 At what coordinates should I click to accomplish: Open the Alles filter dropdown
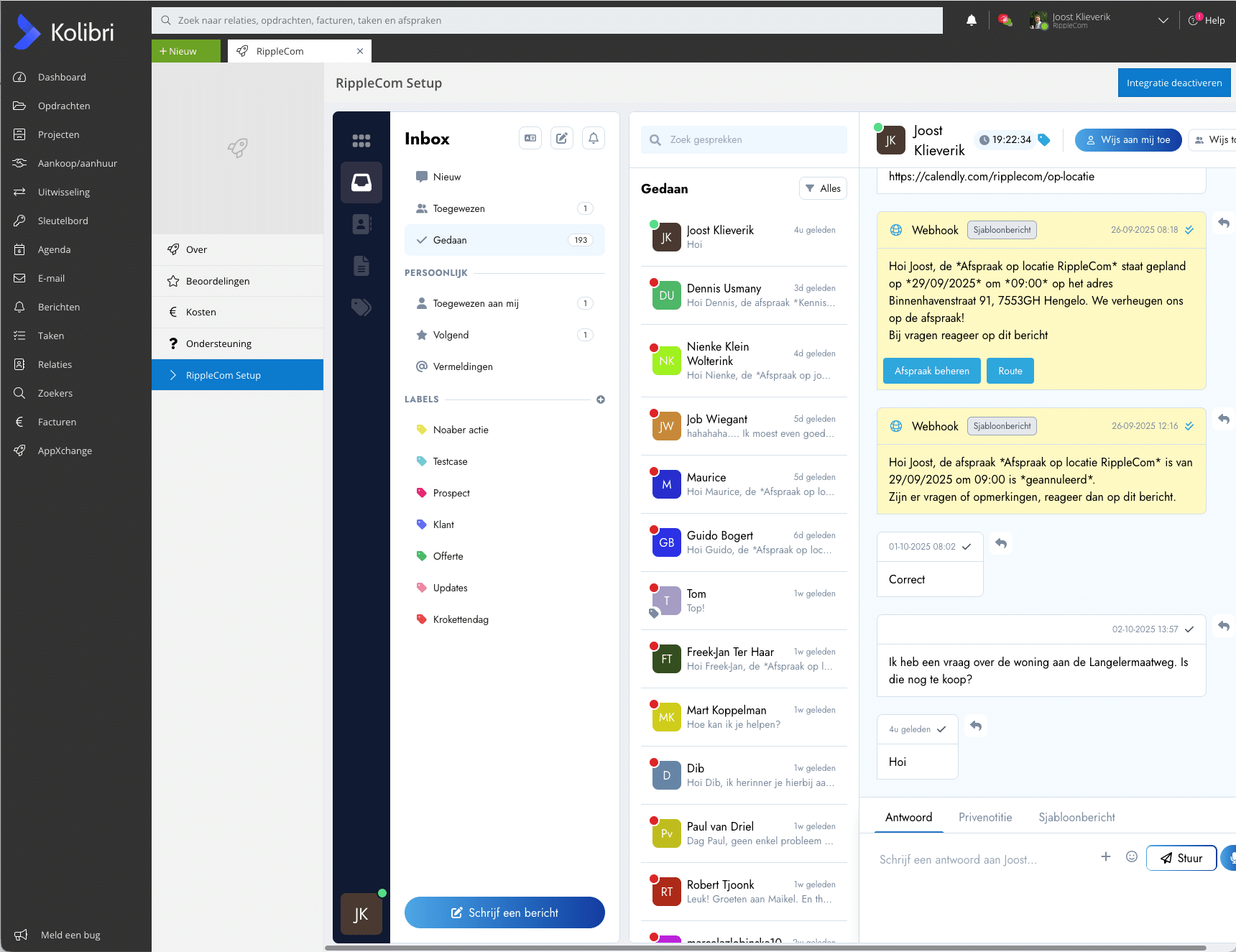click(x=823, y=188)
